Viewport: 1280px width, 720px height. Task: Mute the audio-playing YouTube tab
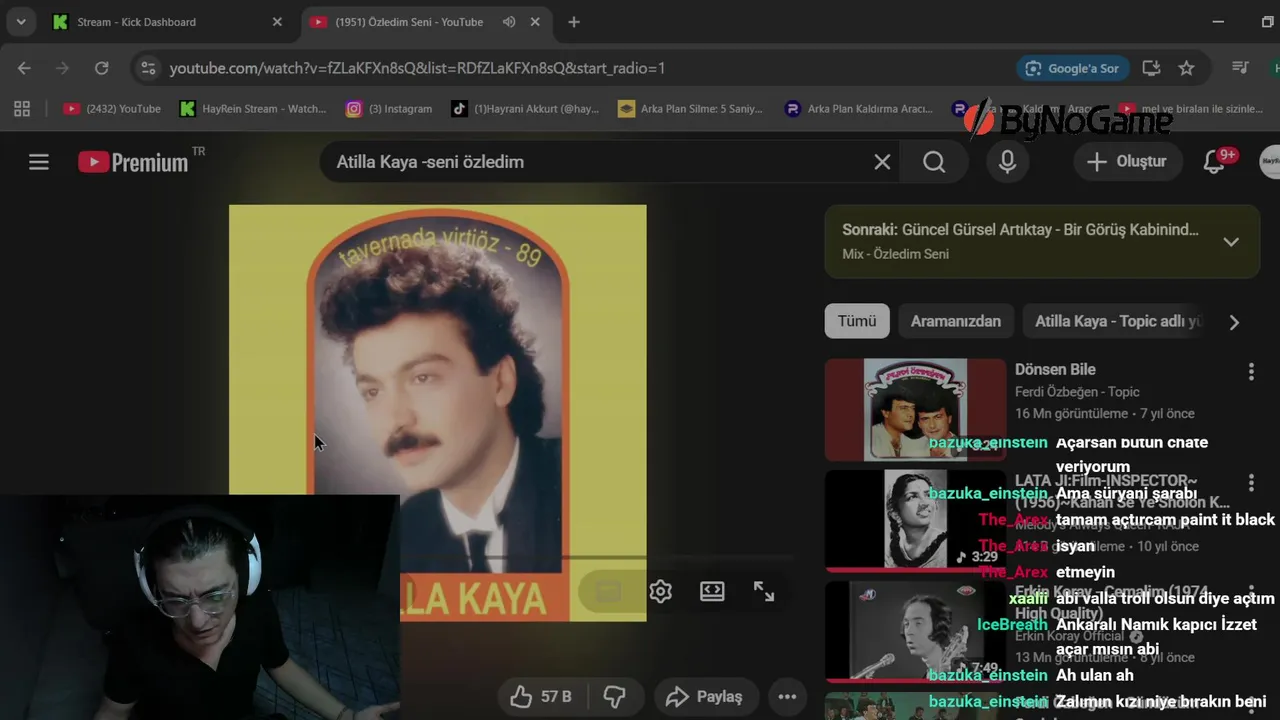pos(509,22)
